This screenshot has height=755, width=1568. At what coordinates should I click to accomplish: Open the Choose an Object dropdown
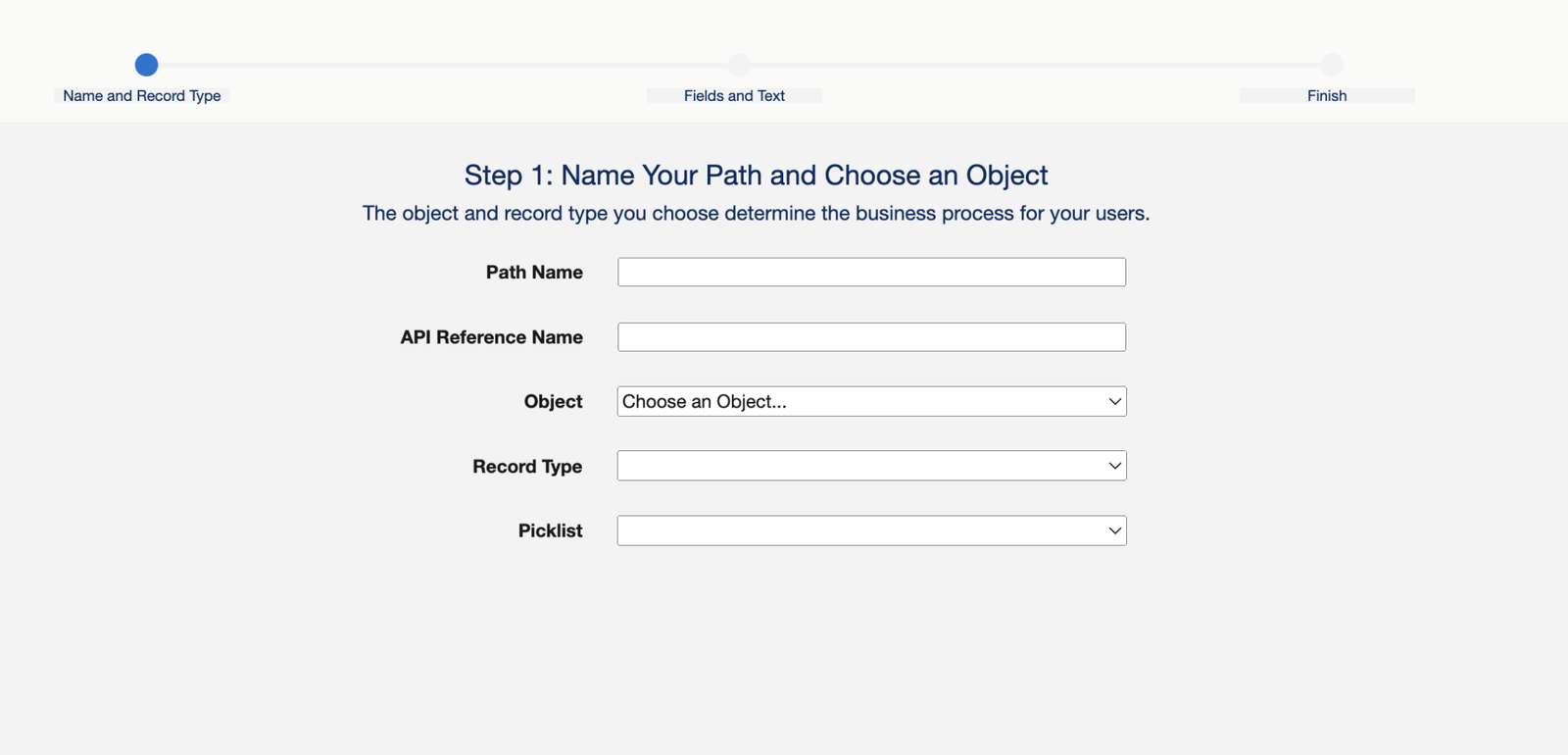coord(871,402)
